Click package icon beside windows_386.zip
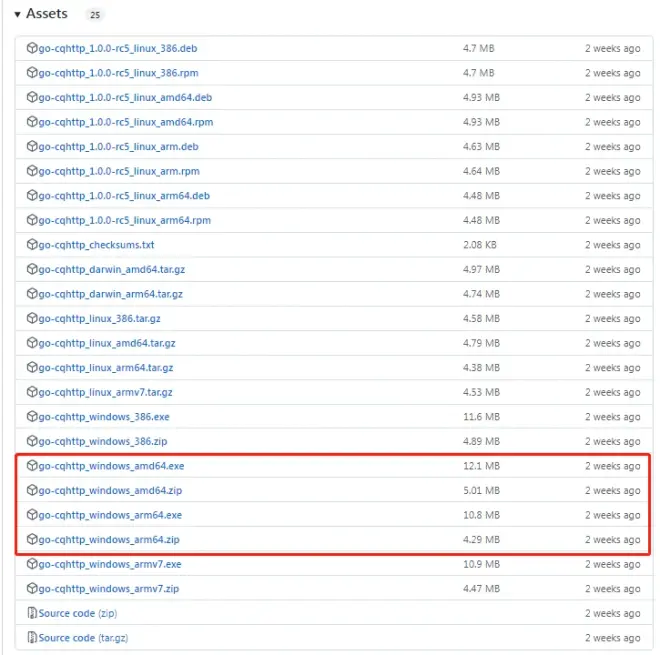 (x=32, y=441)
